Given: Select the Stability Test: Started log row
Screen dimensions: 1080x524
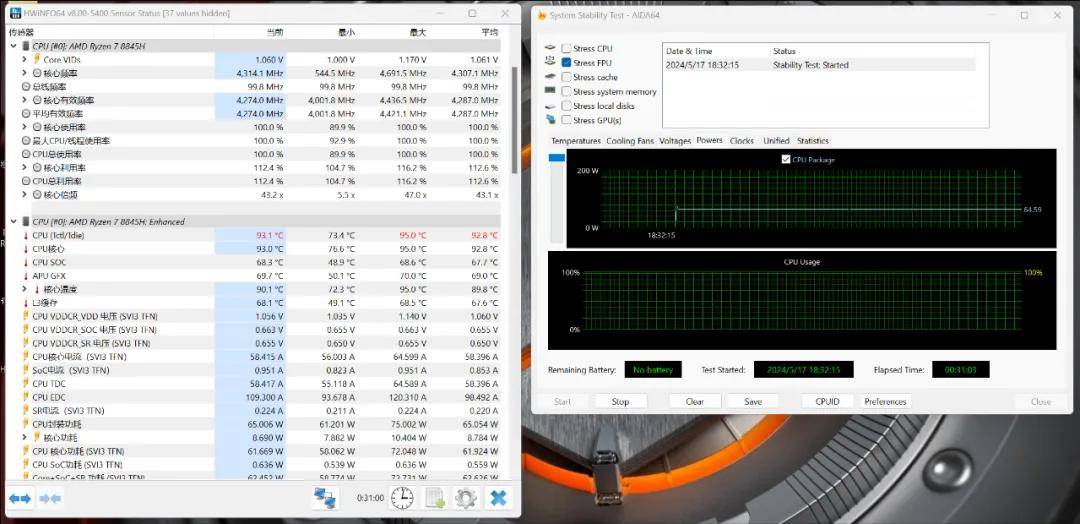Looking at the screenshot, I should pyautogui.click(x=819, y=65).
